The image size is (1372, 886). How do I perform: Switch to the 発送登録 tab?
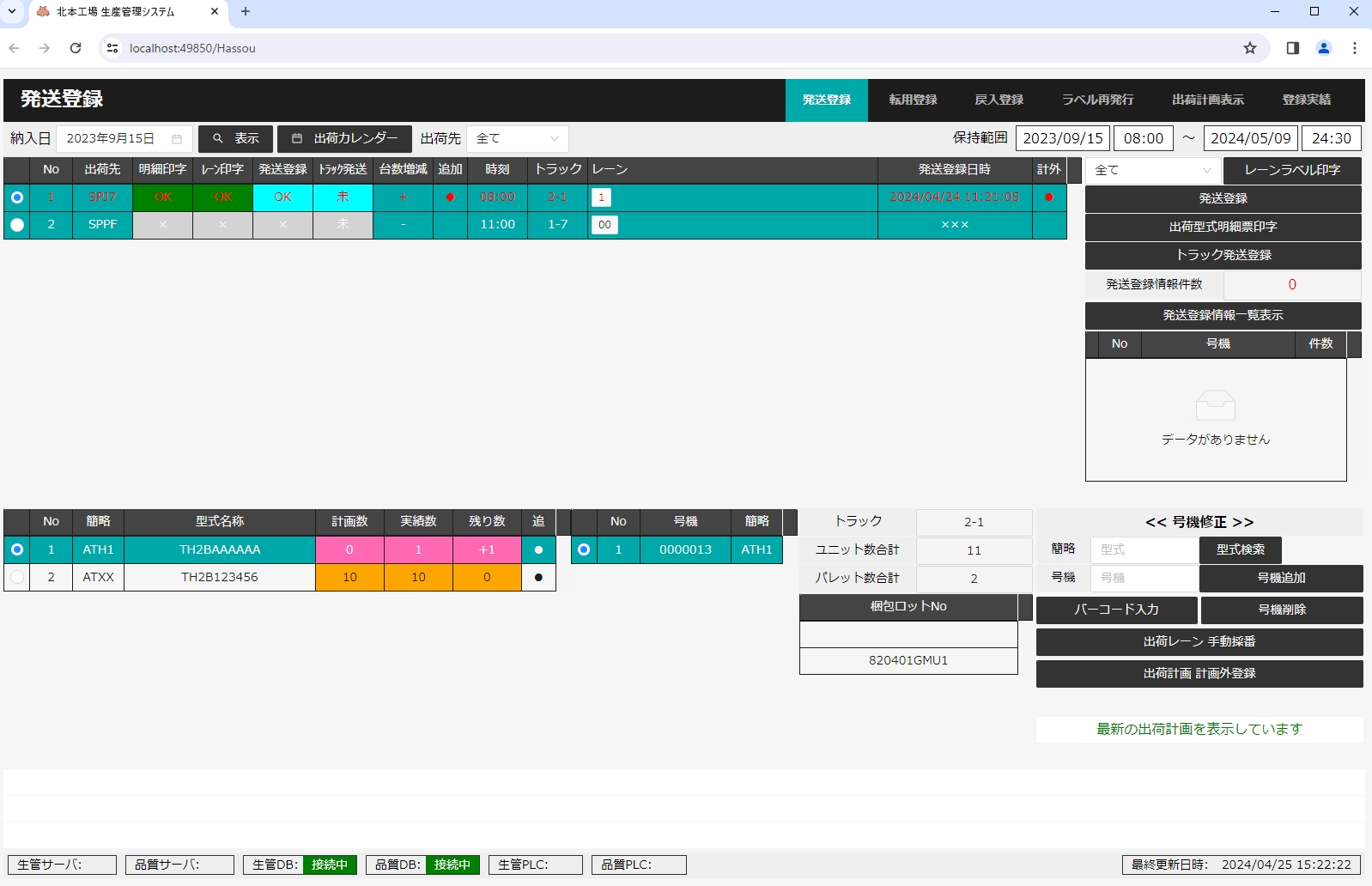pos(827,100)
